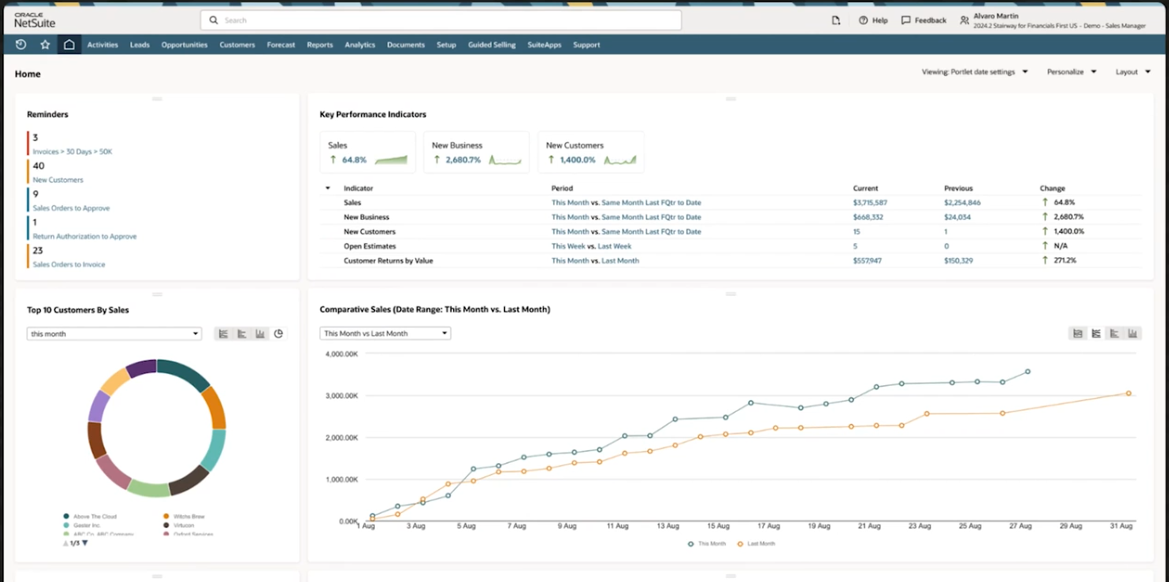Open the 'this month' customers dropdown

tap(114, 334)
